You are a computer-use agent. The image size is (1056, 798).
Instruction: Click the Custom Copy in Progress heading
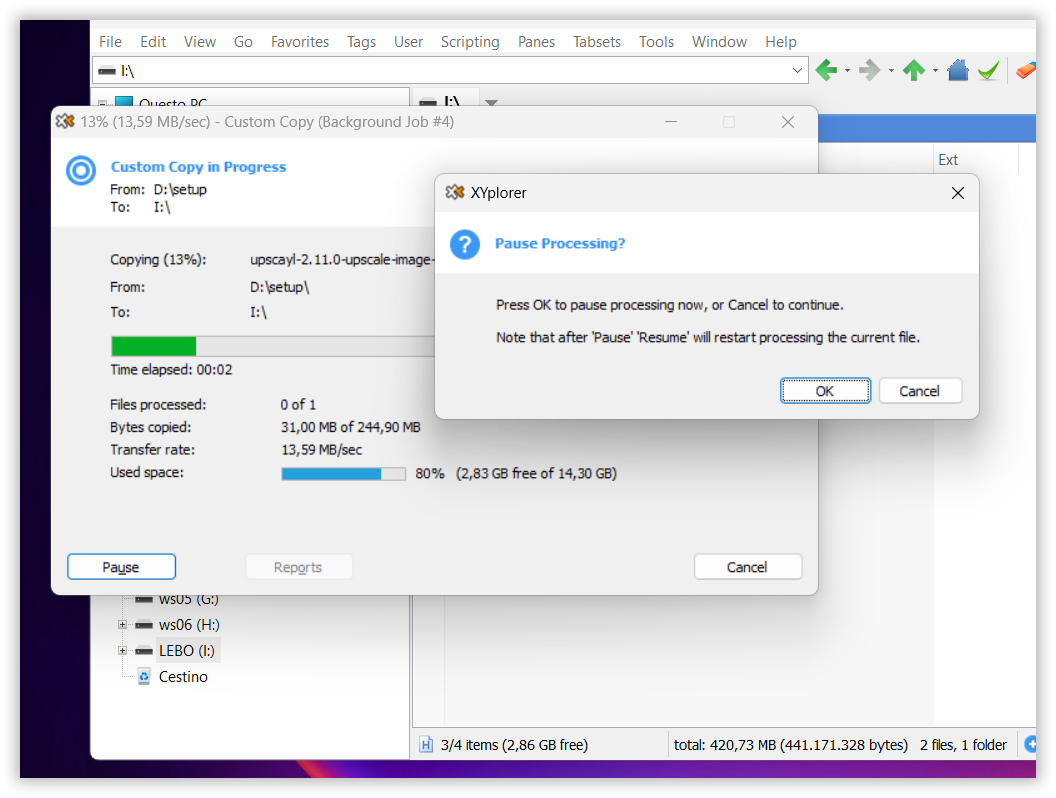198,167
